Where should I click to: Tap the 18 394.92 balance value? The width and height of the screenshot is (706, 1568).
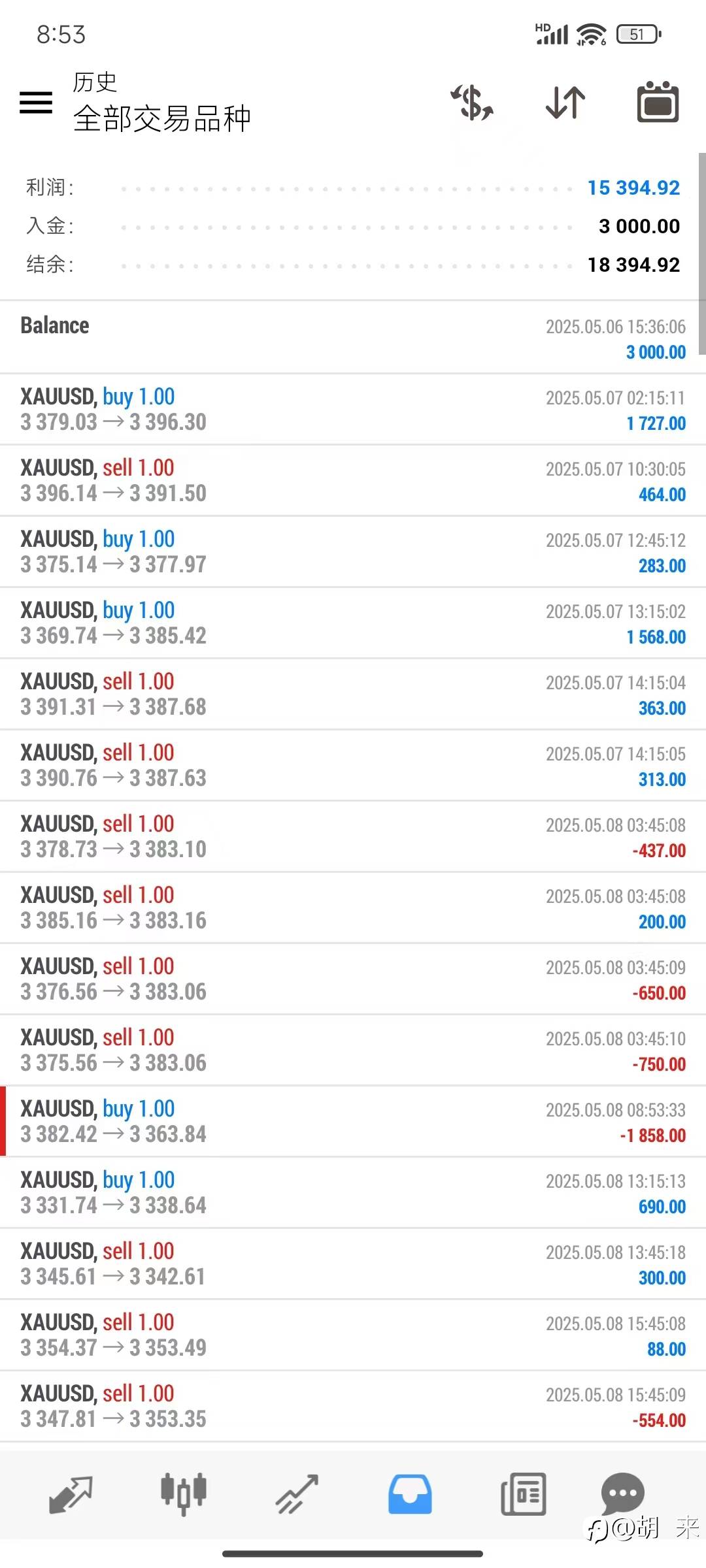click(633, 265)
